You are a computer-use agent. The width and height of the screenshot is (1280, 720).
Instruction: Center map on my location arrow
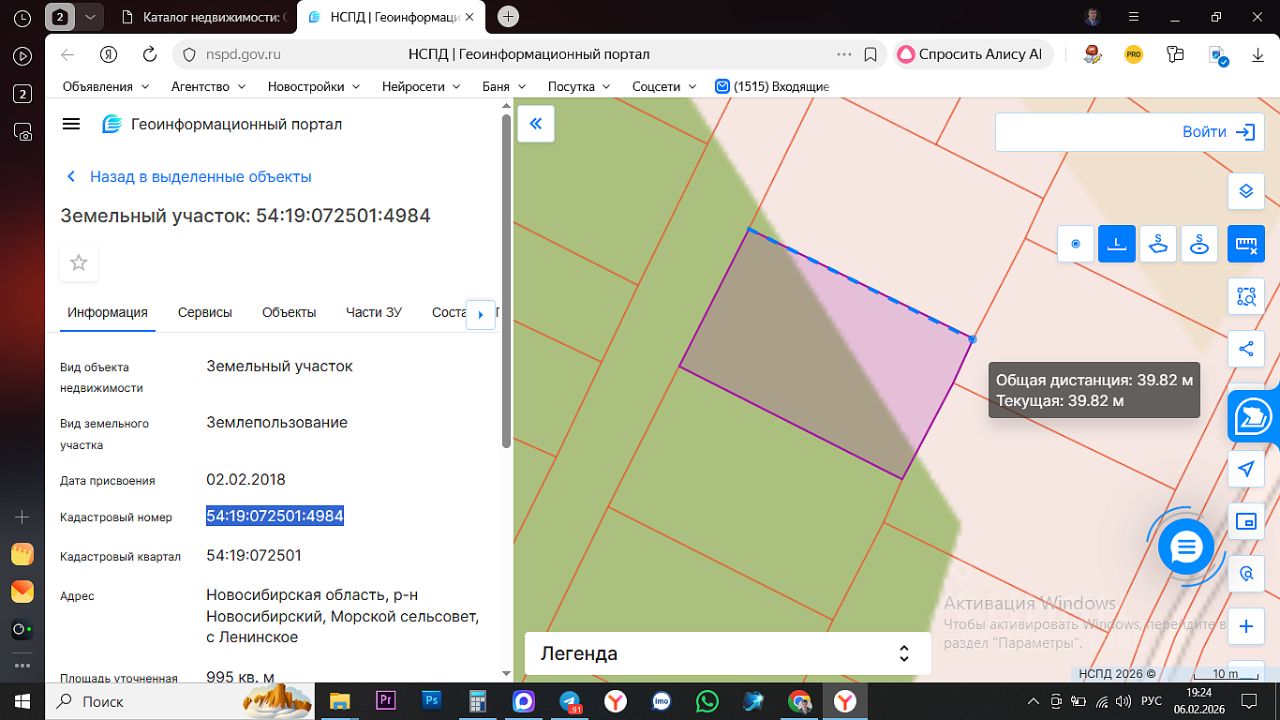1246,469
